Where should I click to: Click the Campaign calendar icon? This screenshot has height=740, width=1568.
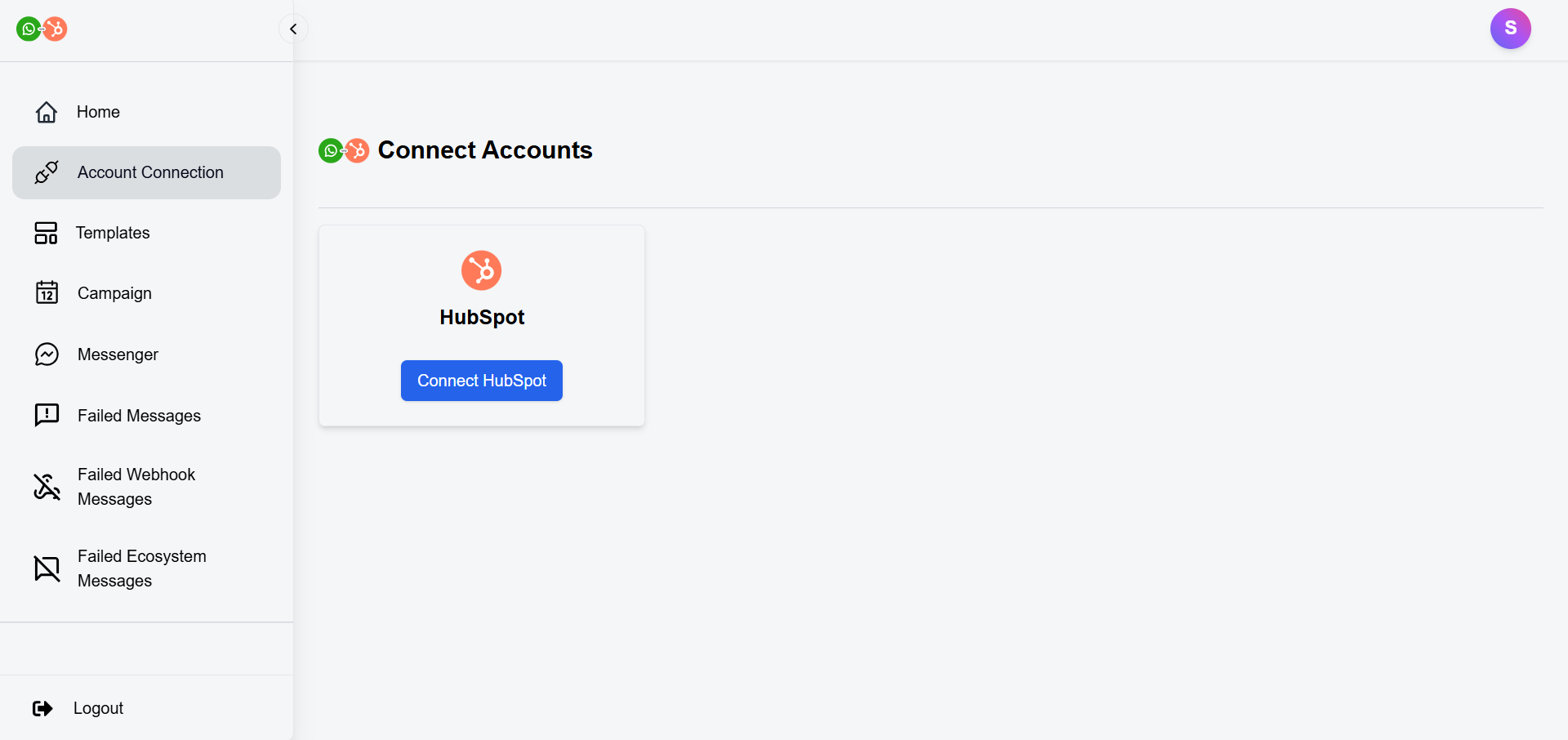(47, 292)
